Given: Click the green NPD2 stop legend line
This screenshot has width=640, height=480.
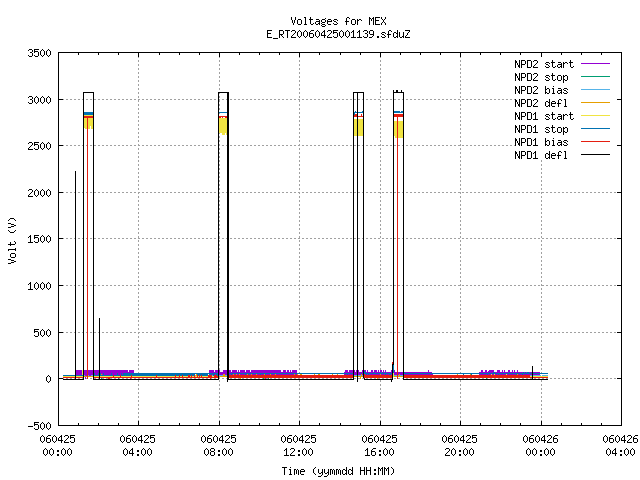Looking at the screenshot, I should [x=595, y=76].
